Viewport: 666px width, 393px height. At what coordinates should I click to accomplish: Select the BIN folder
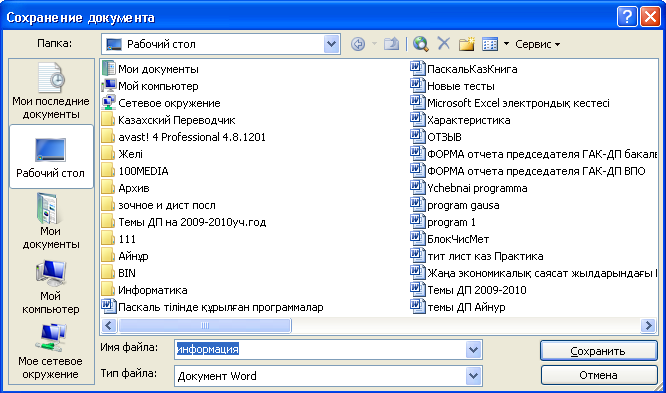[x=119, y=273]
